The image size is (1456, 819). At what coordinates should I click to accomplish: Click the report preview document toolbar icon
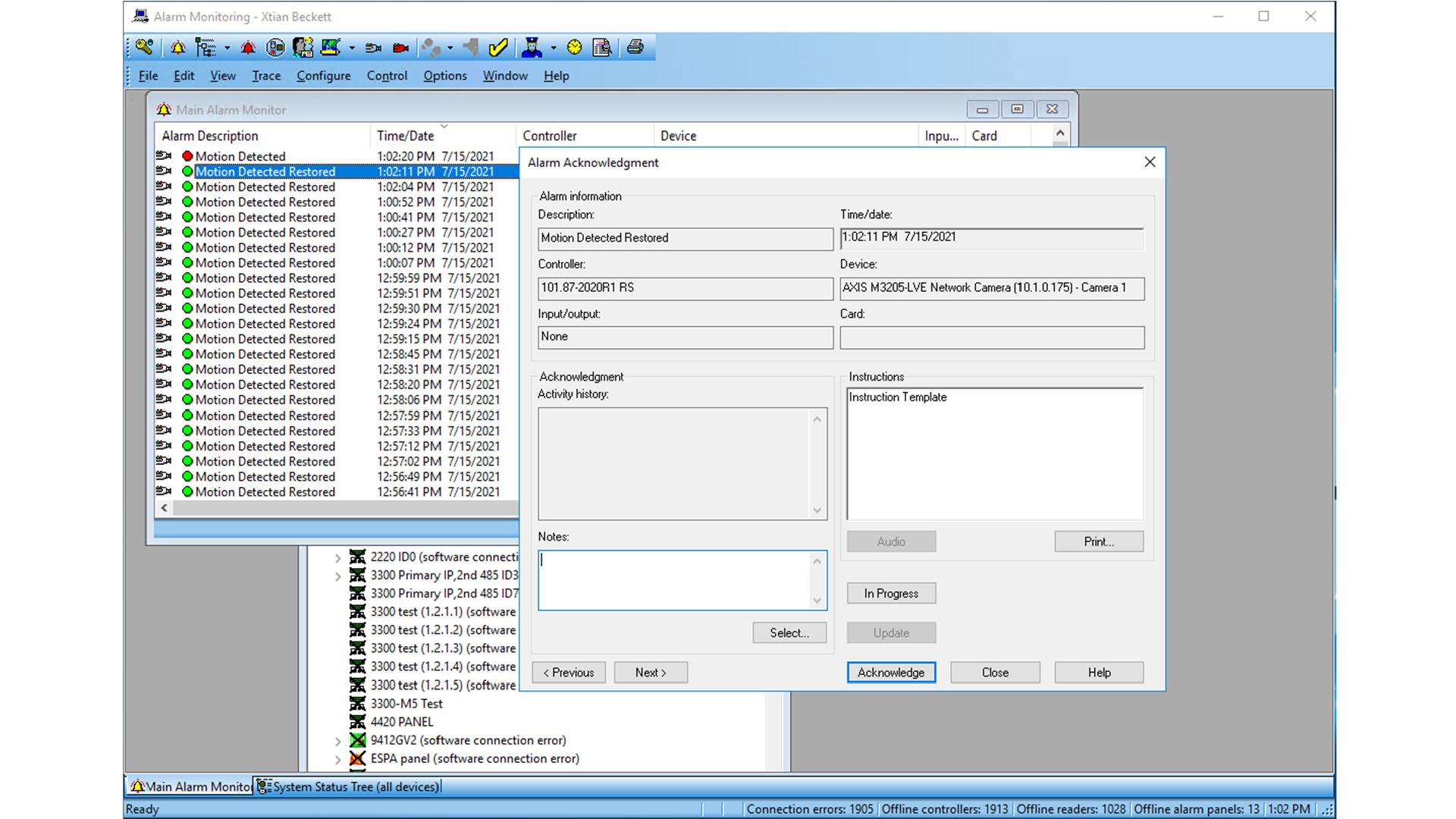602,48
